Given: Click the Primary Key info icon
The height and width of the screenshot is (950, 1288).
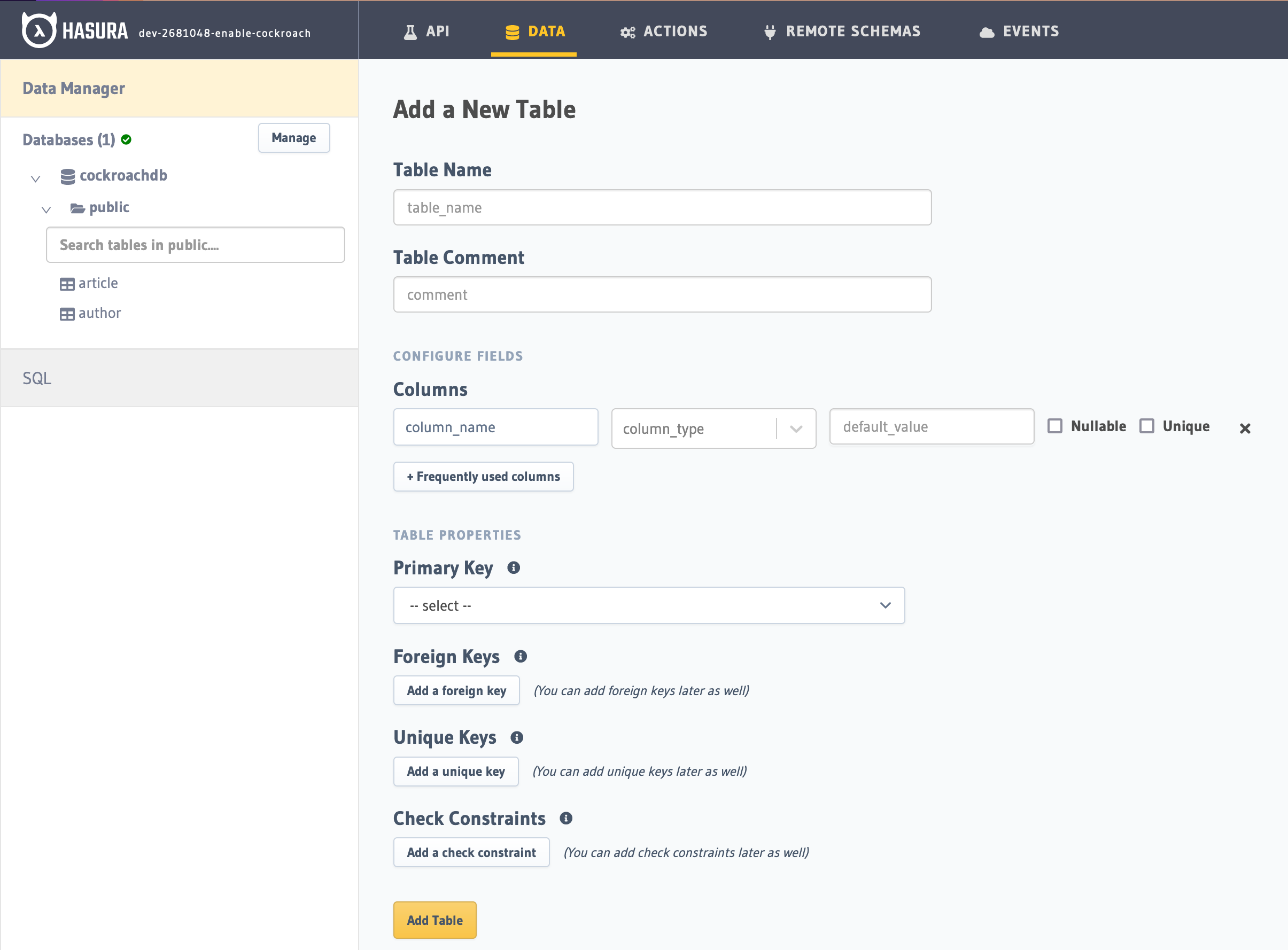Looking at the screenshot, I should [513, 567].
